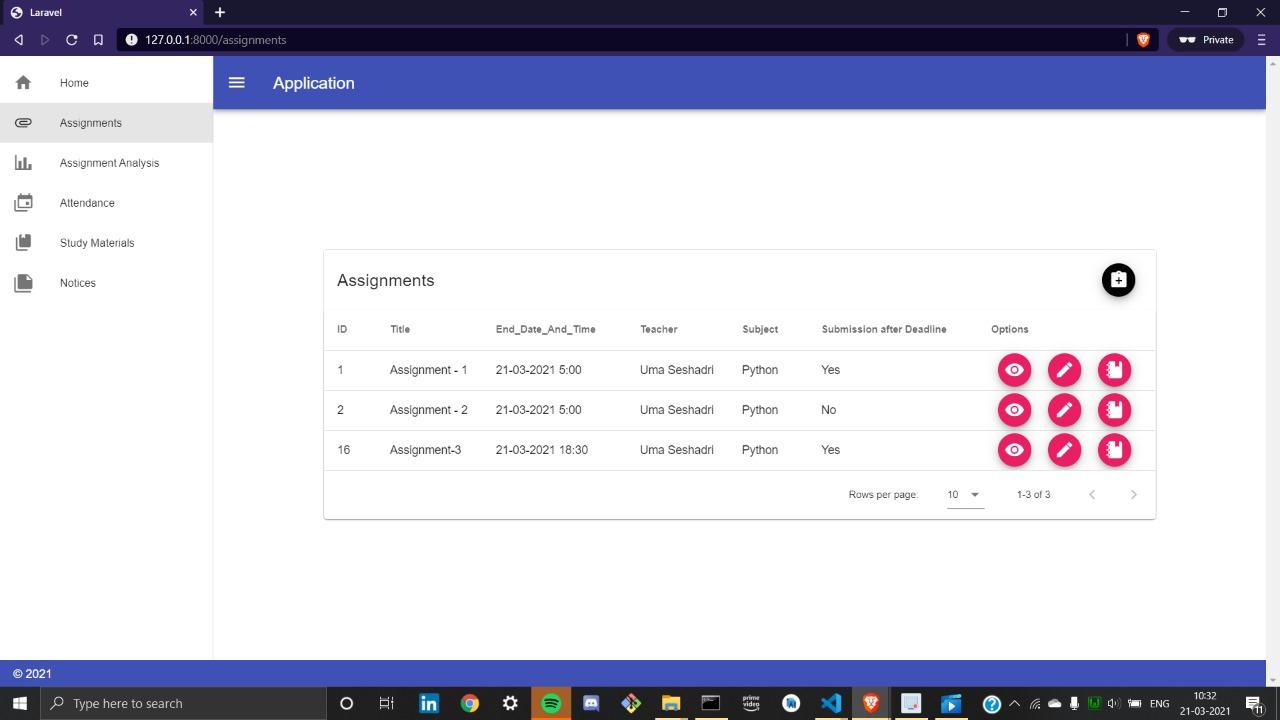This screenshot has height=720, width=1280.
Task: Open Spotify from the taskbar
Action: click(x=551, y=703)
